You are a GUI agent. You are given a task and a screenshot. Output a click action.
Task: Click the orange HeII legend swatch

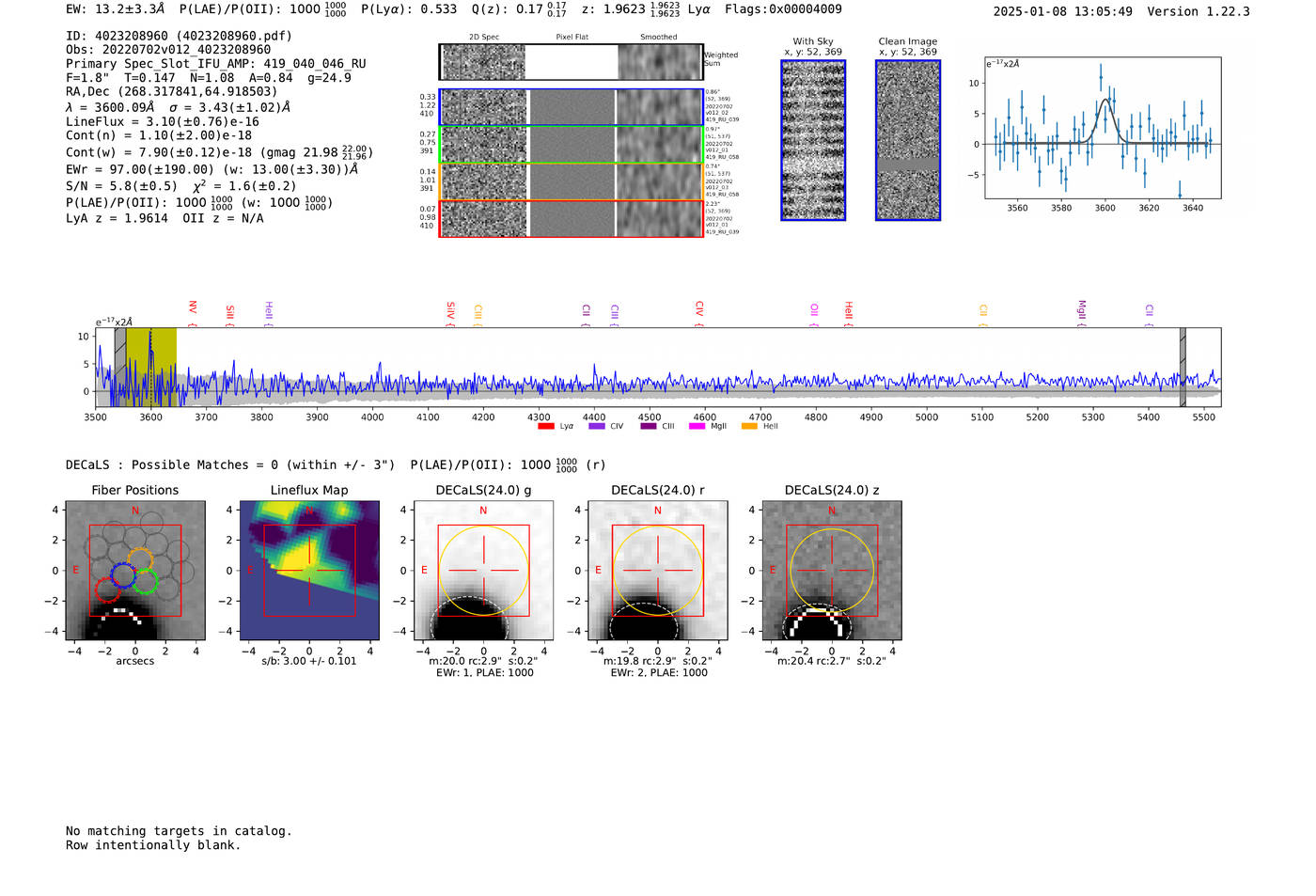[749, 427]
